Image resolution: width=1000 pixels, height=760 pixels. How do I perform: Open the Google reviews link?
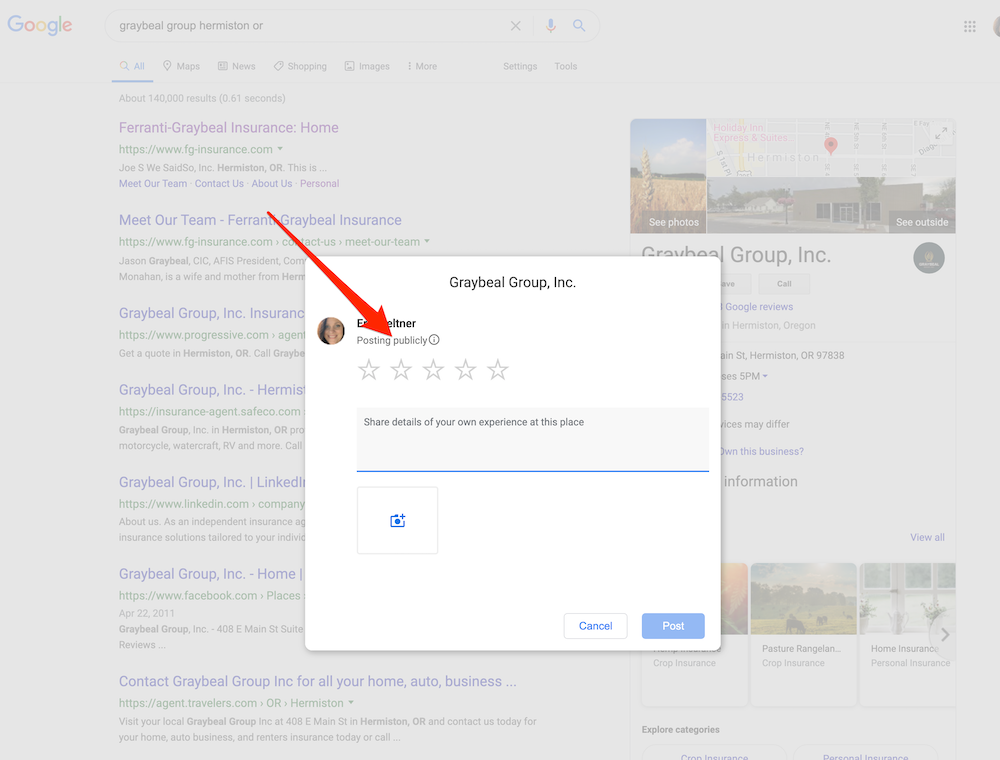pos(757,307)
